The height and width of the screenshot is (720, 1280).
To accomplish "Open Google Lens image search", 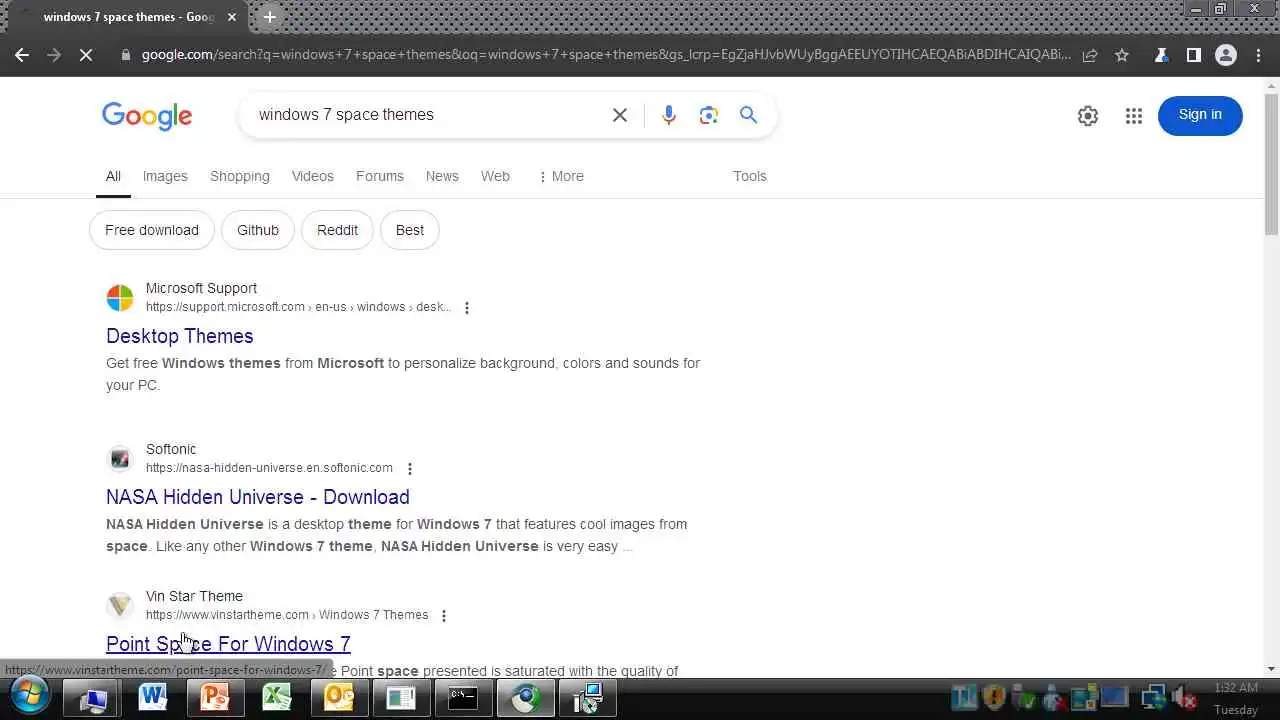I will (709, 115).
